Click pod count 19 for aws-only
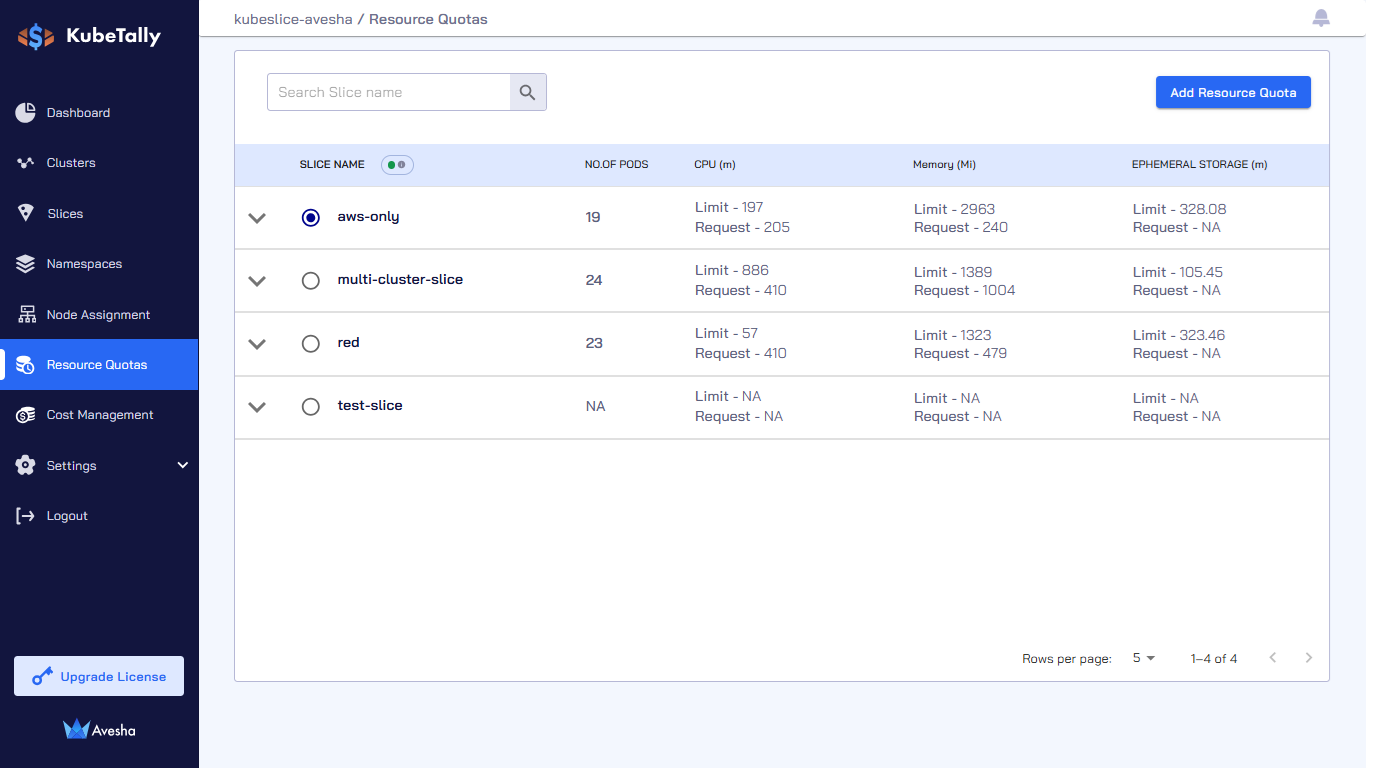 pos(593,217)
